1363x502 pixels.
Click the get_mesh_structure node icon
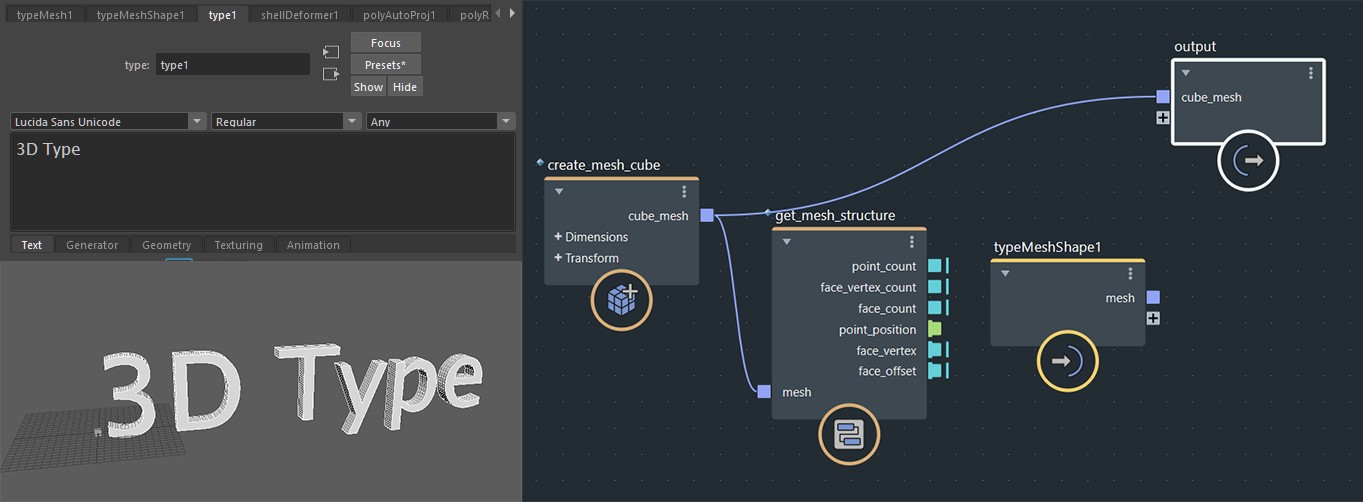click(x=849, y=434)
